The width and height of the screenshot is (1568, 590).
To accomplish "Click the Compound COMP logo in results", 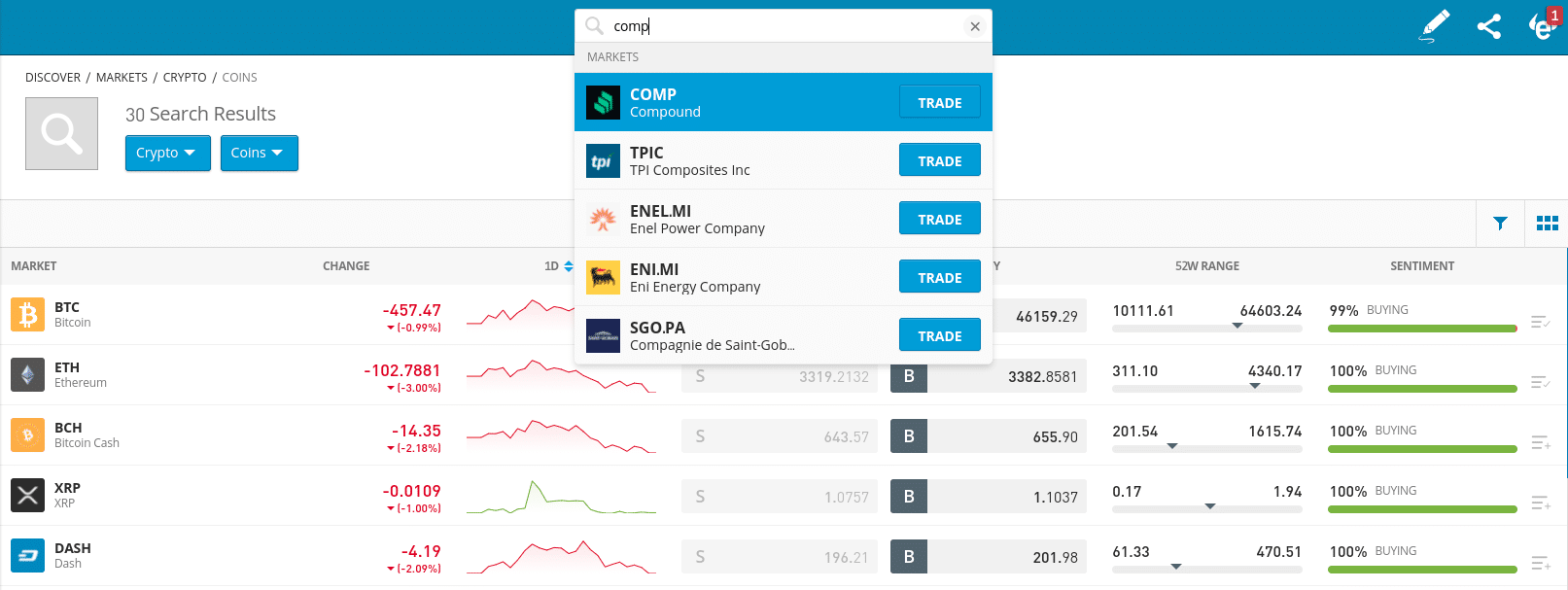I will pos(603,102).
